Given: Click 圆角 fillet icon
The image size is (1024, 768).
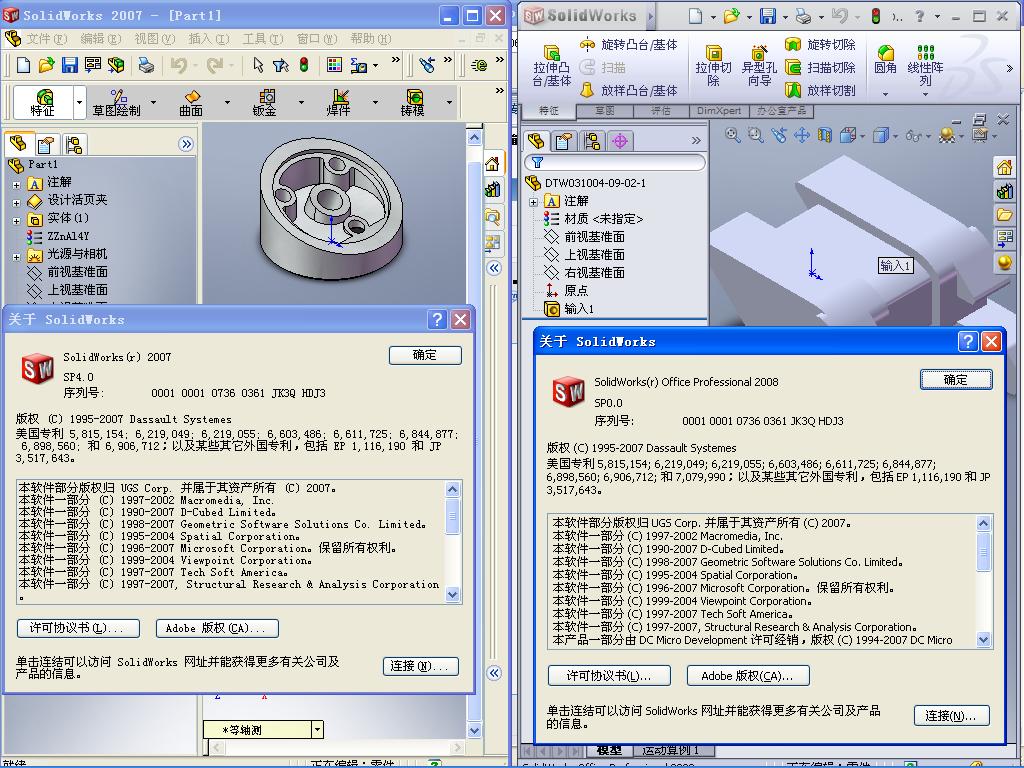Looking at the screenshot, I should point(886,59).
